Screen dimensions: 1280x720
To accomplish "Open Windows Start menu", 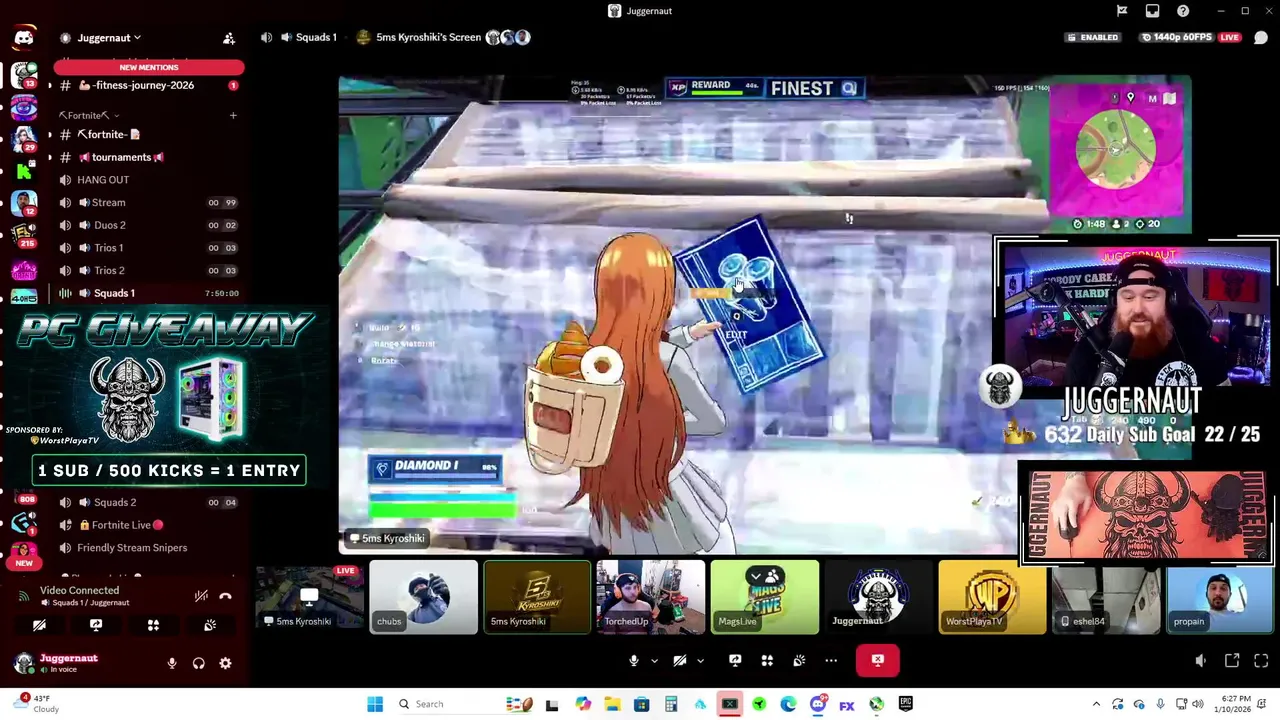I will pyautogui.click(x=375, y=704).
